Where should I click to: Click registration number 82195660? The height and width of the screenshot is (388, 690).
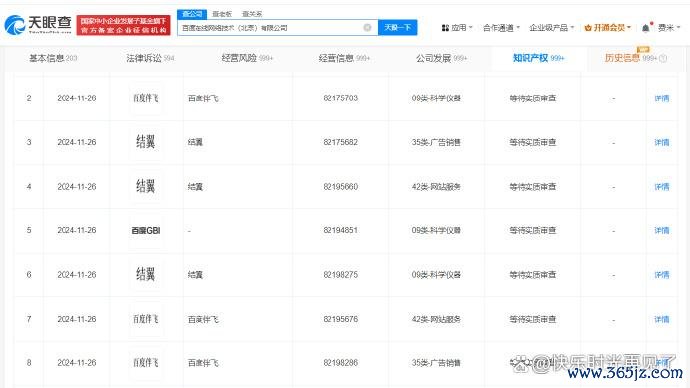pos(341,187)
